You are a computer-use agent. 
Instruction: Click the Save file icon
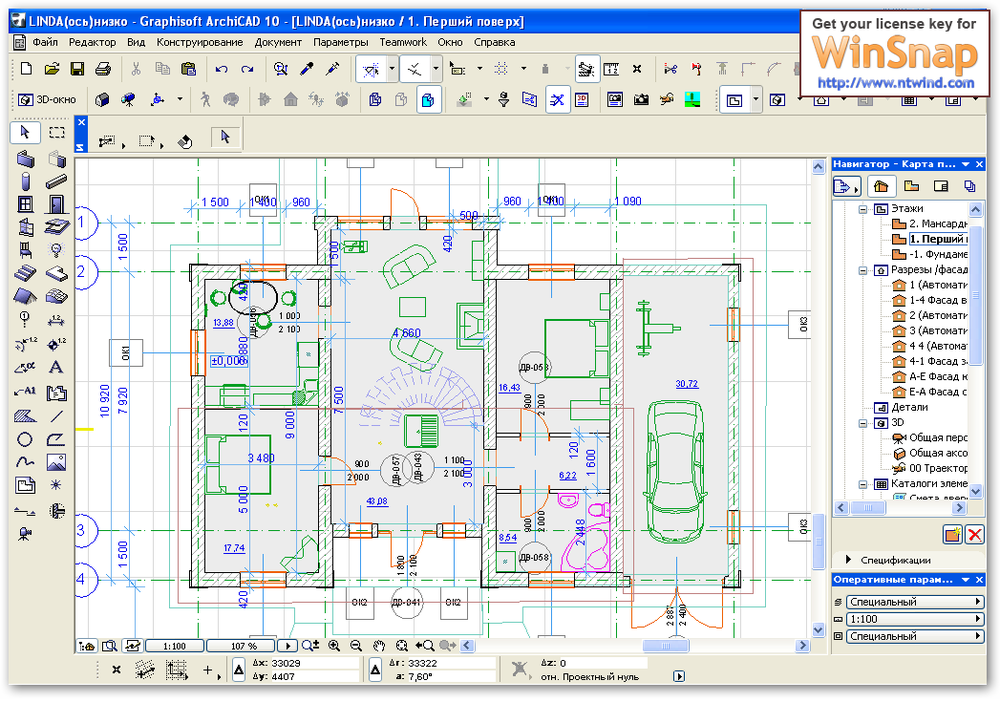77,69
